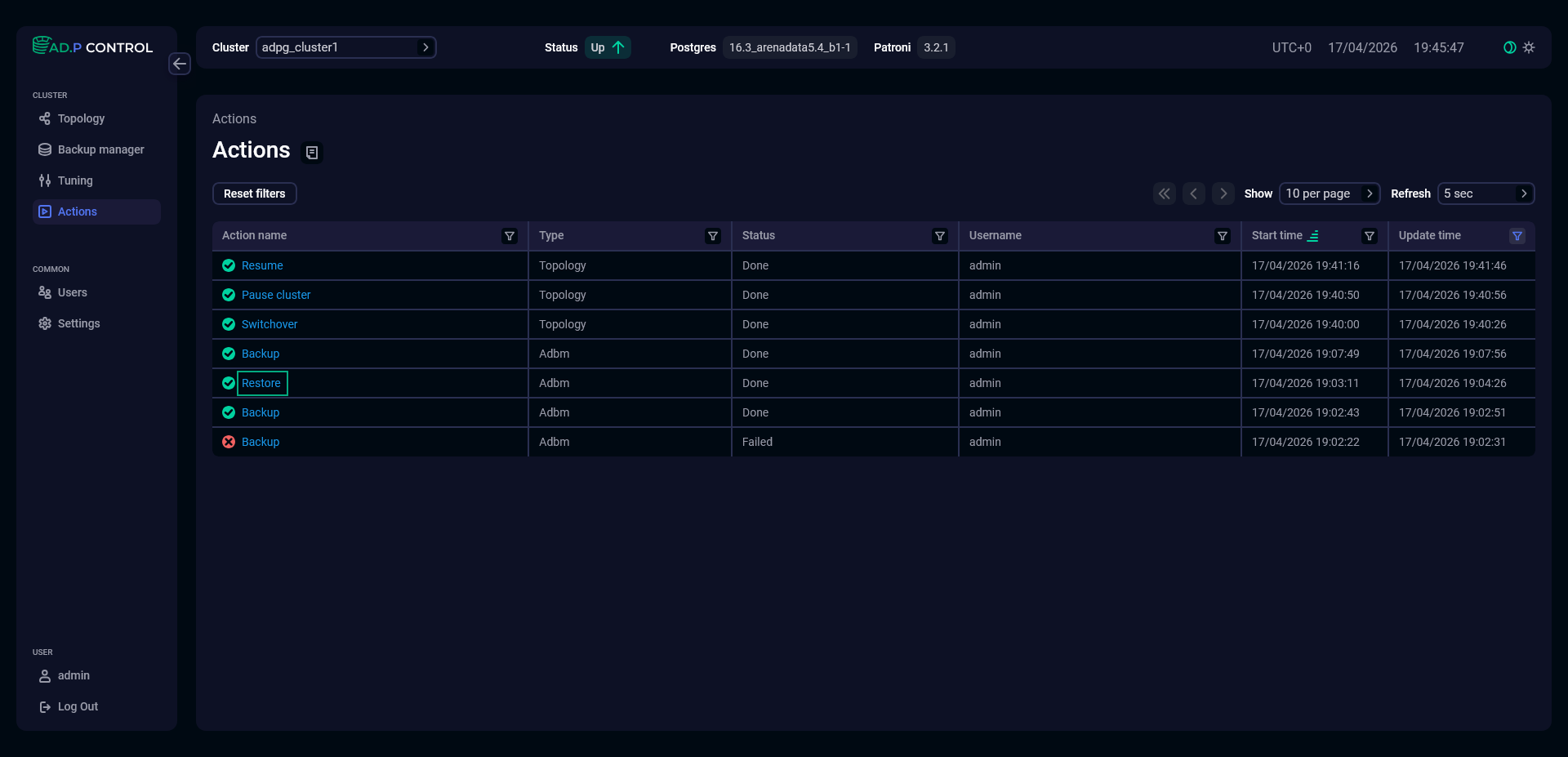
Task: Click the Start time column header label
Action: [x=1276, y=235]
